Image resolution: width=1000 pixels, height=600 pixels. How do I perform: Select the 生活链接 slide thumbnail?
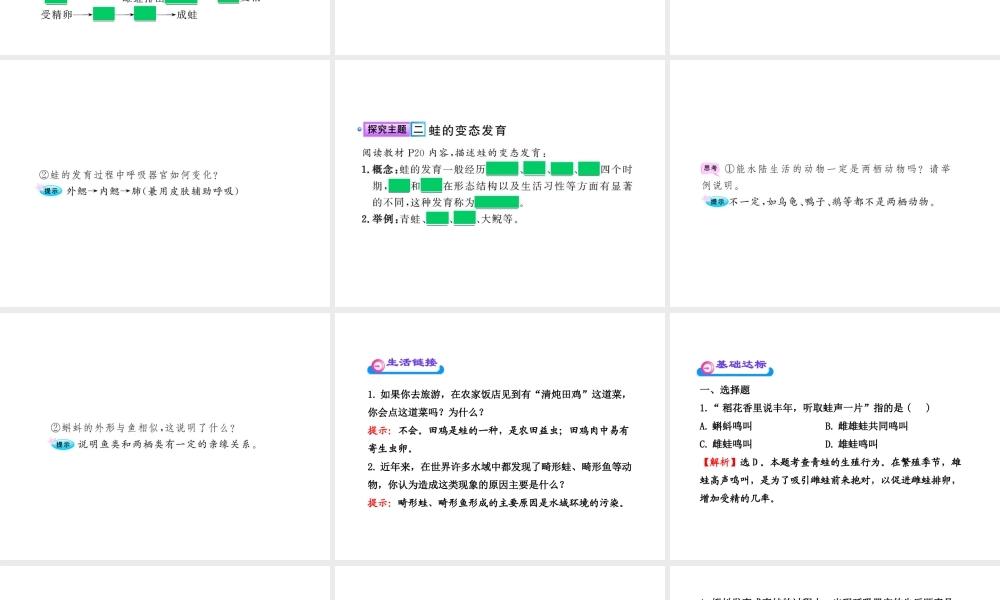point(499,436)
